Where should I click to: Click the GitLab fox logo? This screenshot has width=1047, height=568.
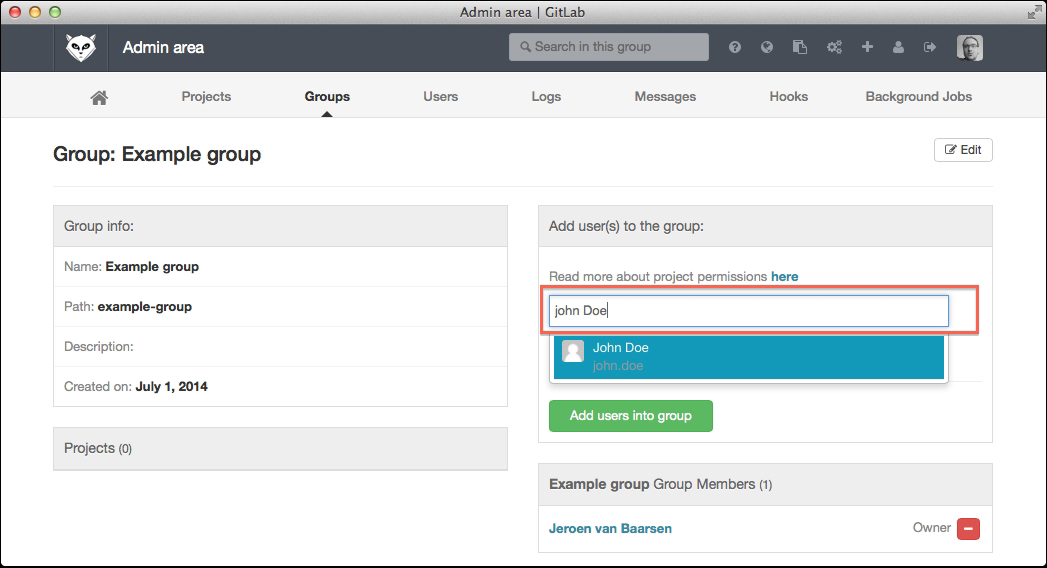pos(81,47)
